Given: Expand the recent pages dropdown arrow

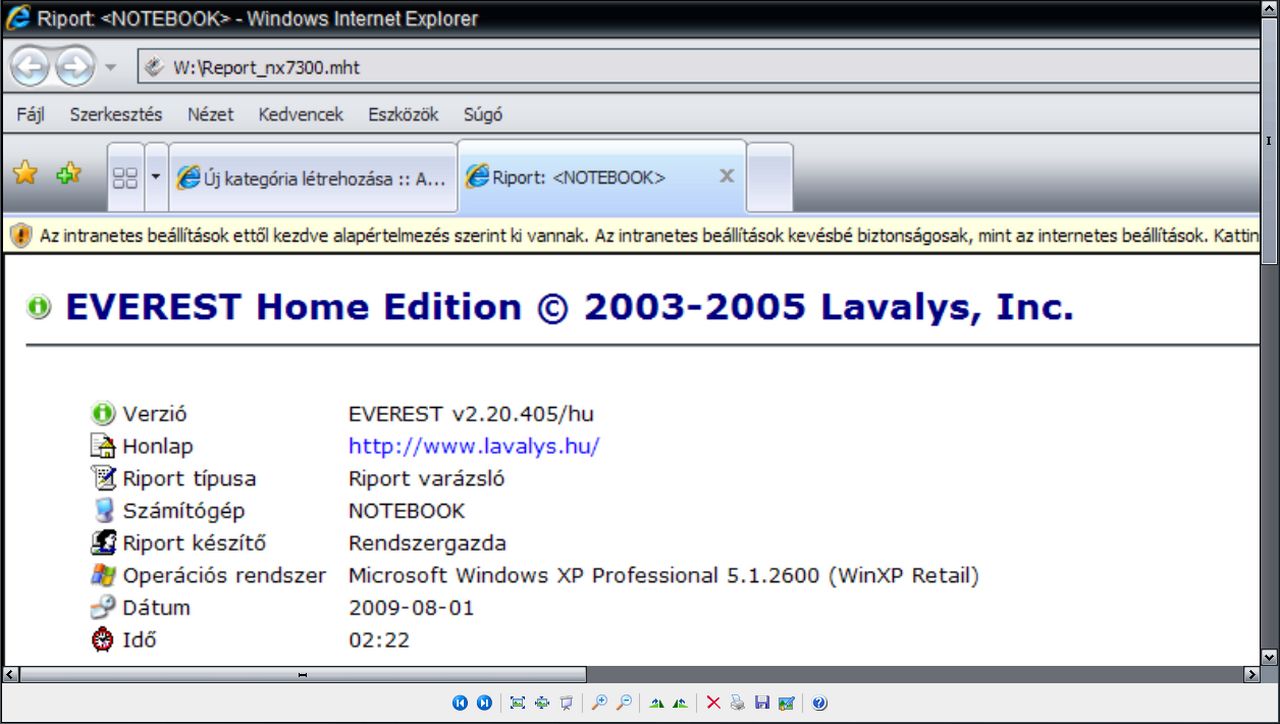Looking at the screenshot, I should point(110,68).
